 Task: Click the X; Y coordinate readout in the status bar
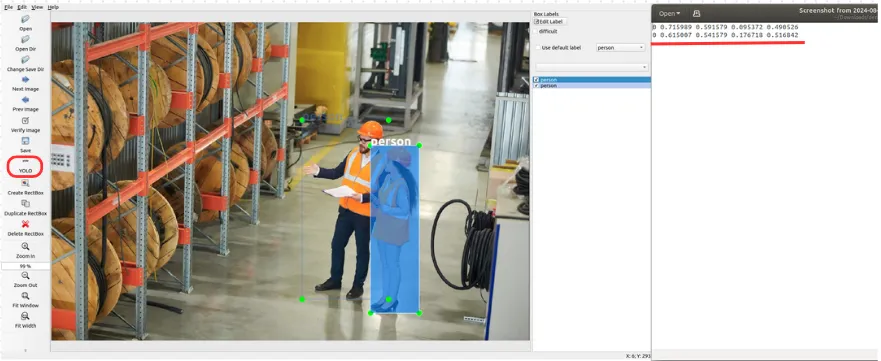638,356
